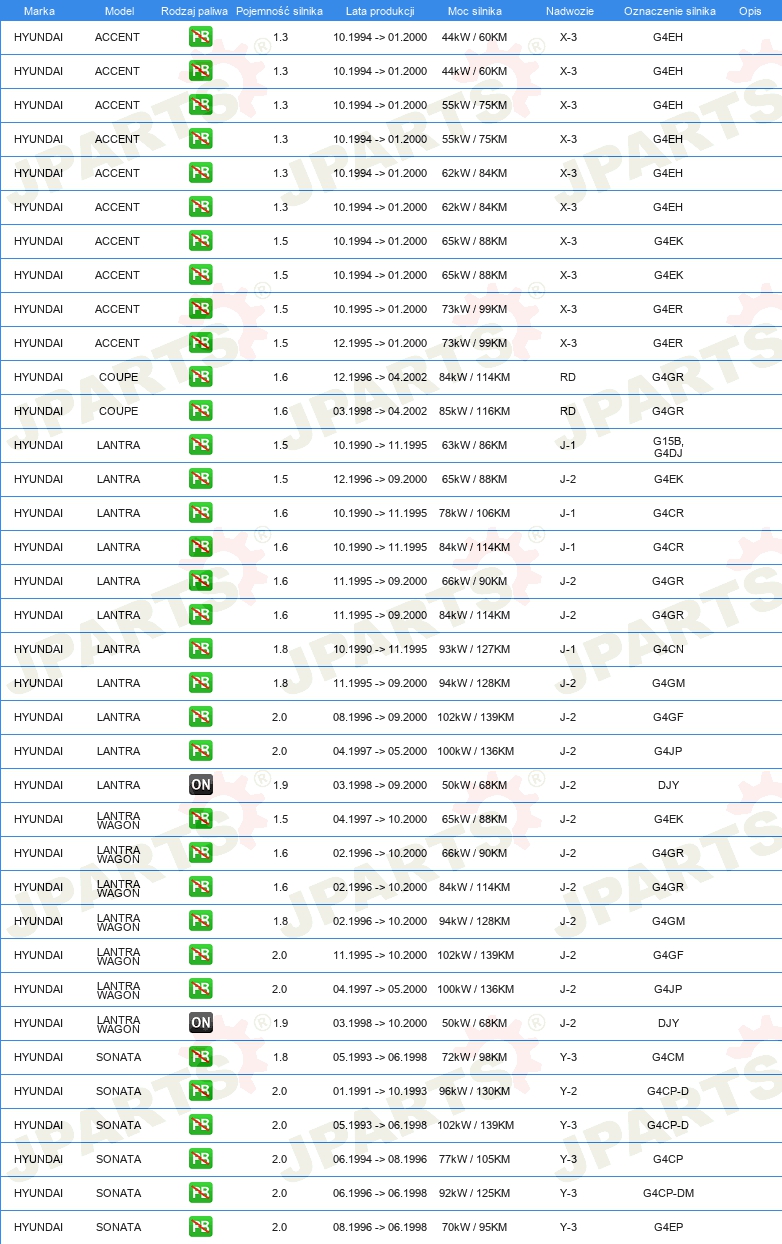
Task: Click the production years '08.1996 -> 09.2000'
Action: click(380, 717)
